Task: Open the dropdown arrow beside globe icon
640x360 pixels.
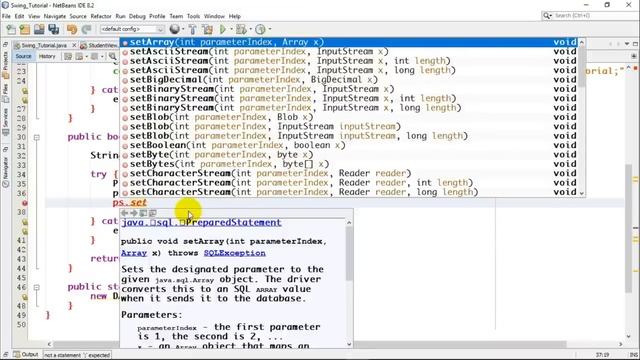Action: pos(182,29)
